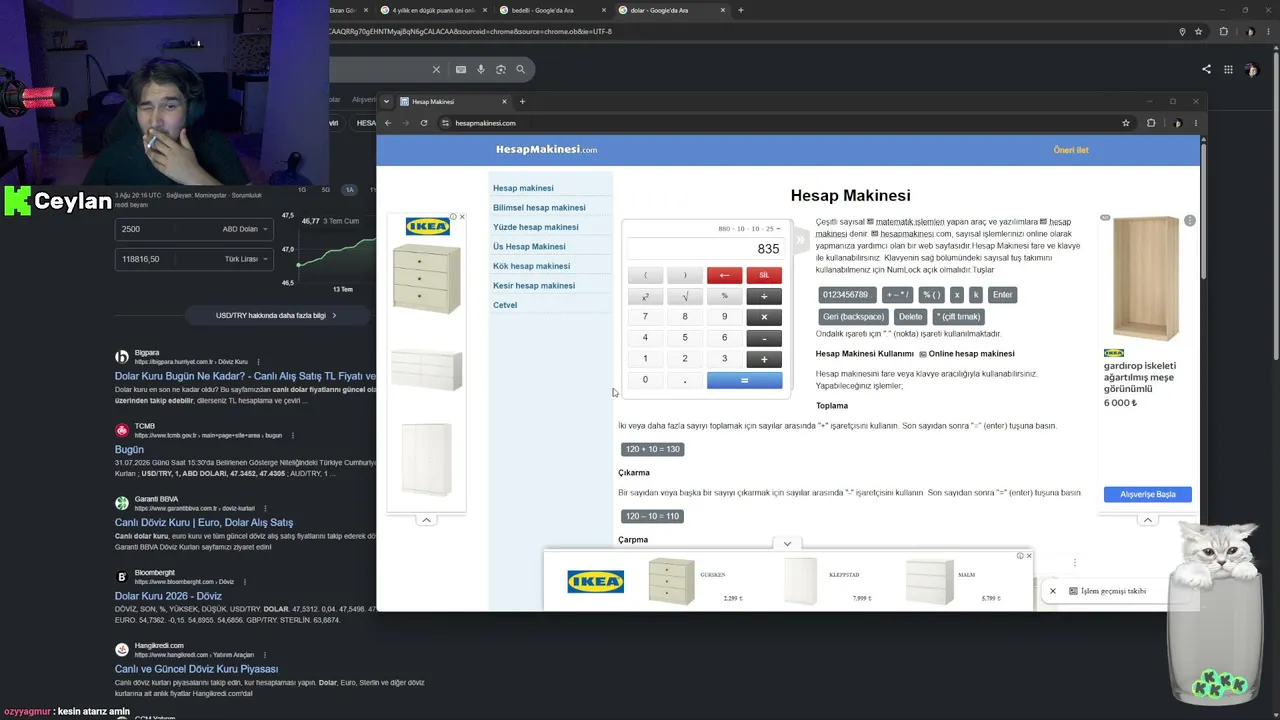Click the square root calculator key

(x=685, y=296)
